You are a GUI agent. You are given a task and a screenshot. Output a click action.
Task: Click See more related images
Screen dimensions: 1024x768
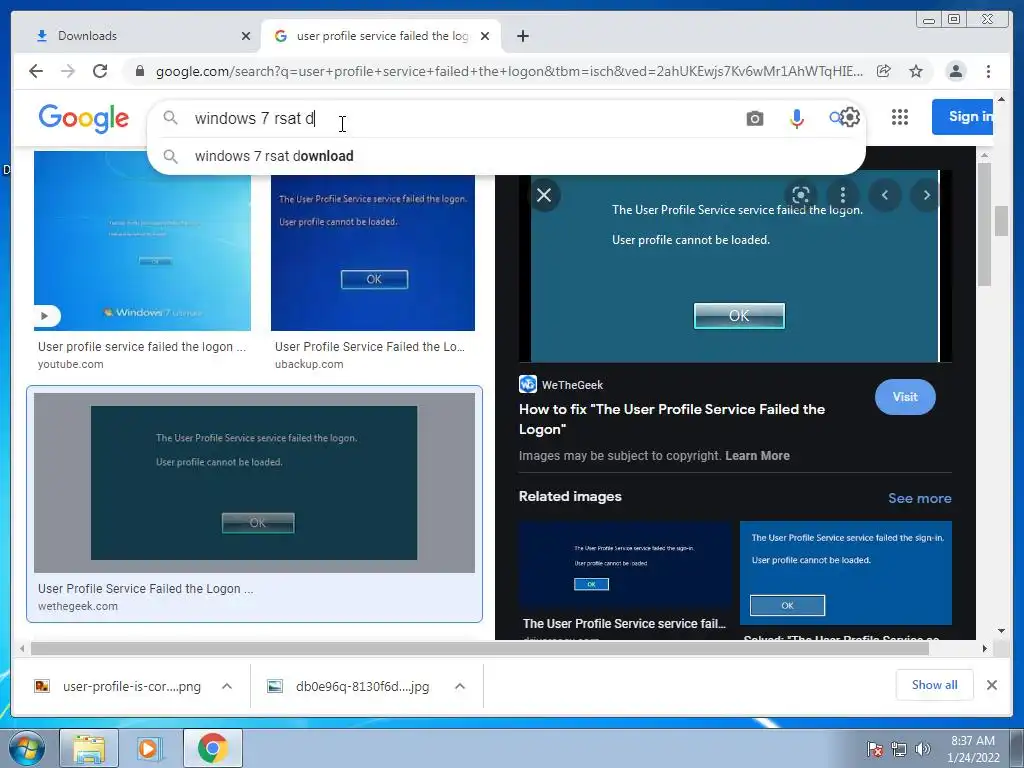920,498
